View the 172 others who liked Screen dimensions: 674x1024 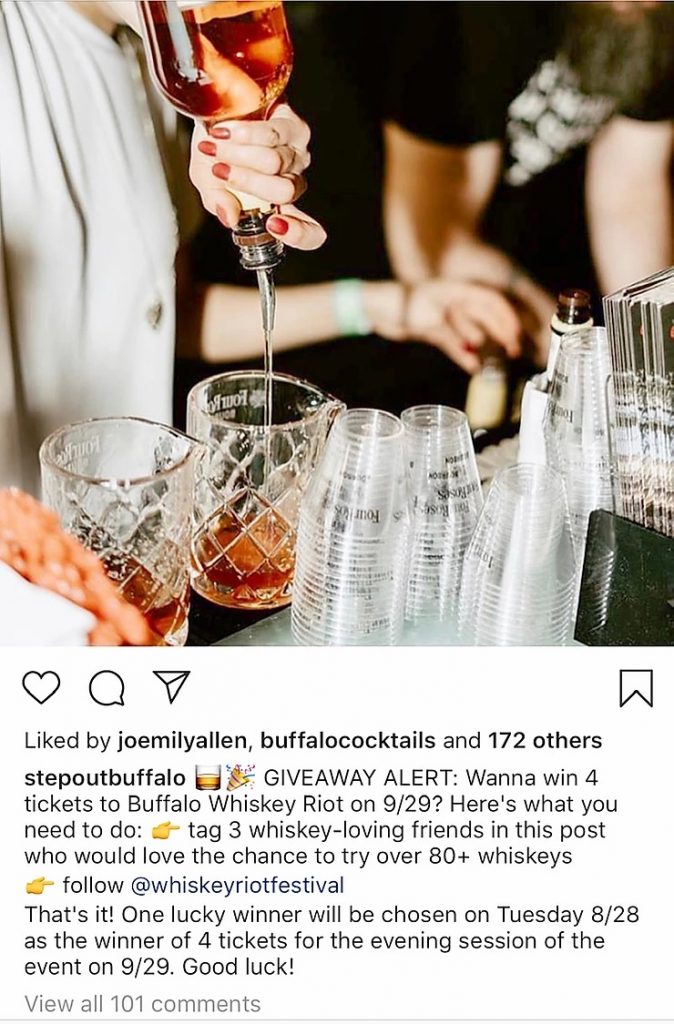coord(545,741)
